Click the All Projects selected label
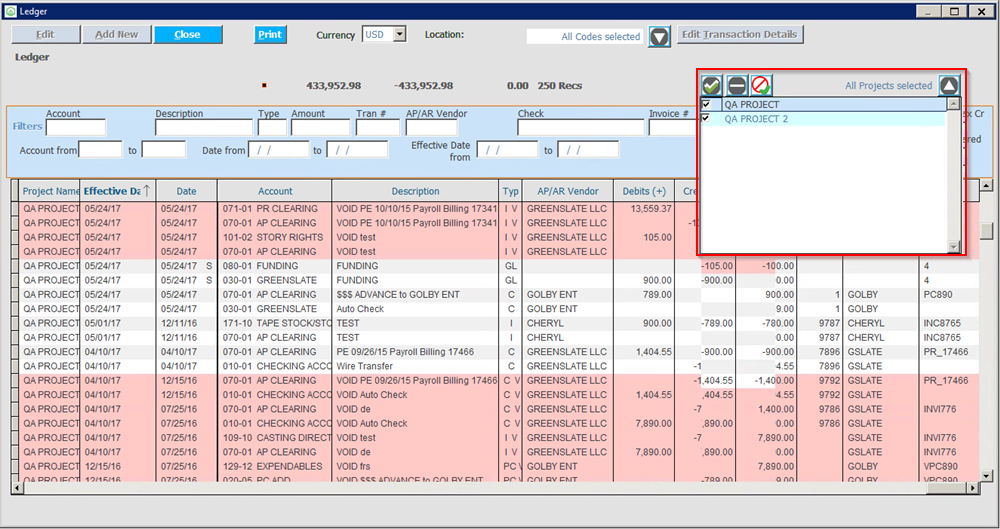The height and width of the screenshot is (529, 1000). 888,86
